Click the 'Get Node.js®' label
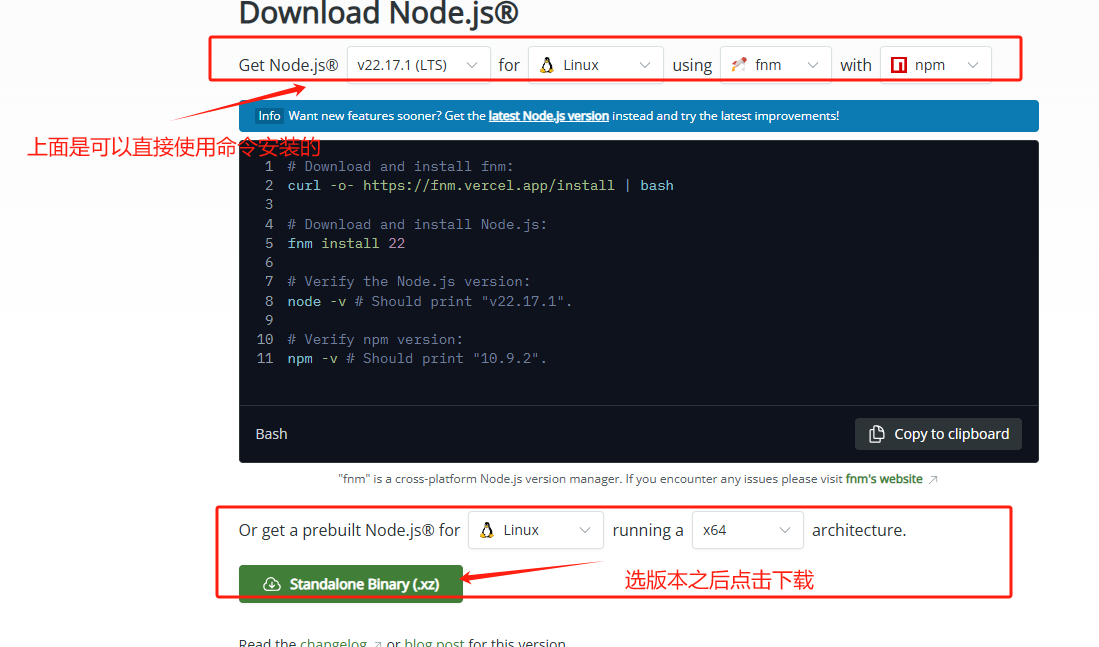The height and width of the screenshot is (647, 1099). pyautogui.click(x=288, y=65)
